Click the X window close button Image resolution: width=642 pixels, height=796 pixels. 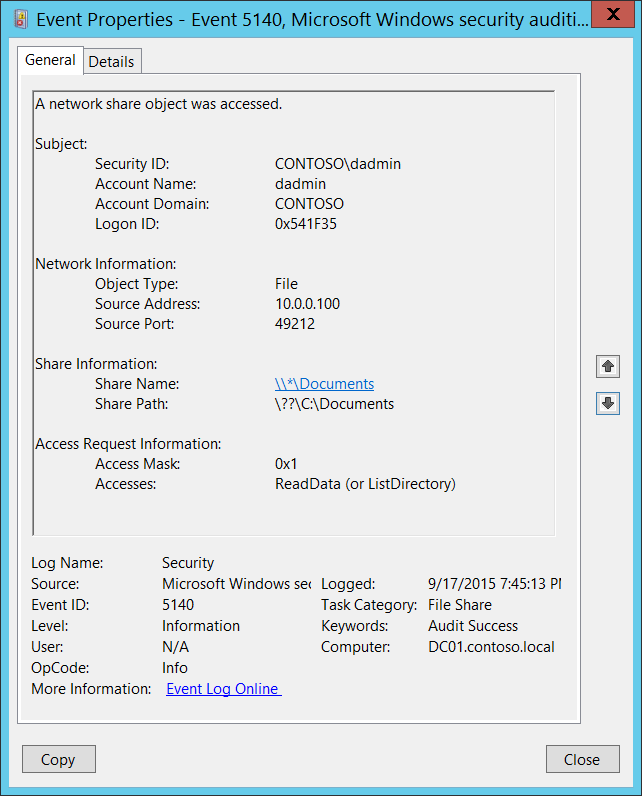tap(613, 14)
